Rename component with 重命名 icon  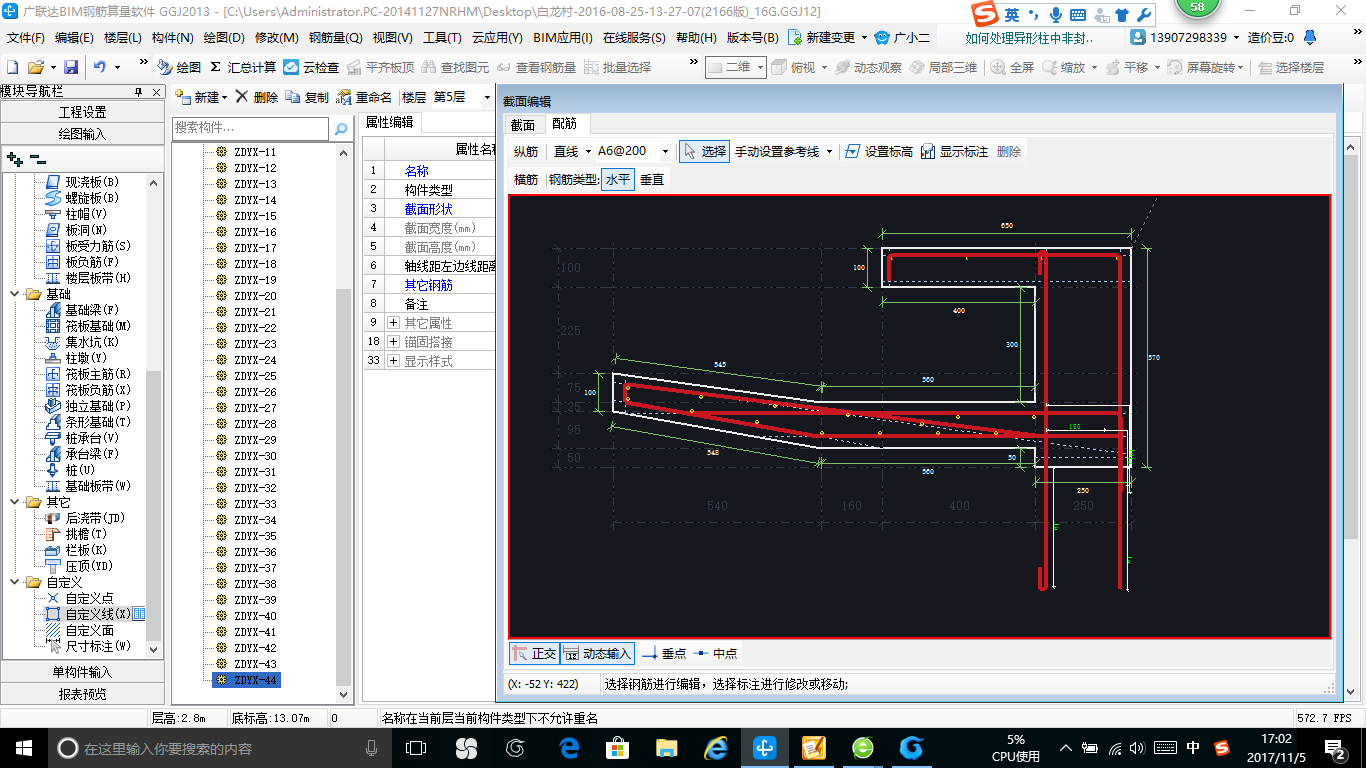(364, 97)
